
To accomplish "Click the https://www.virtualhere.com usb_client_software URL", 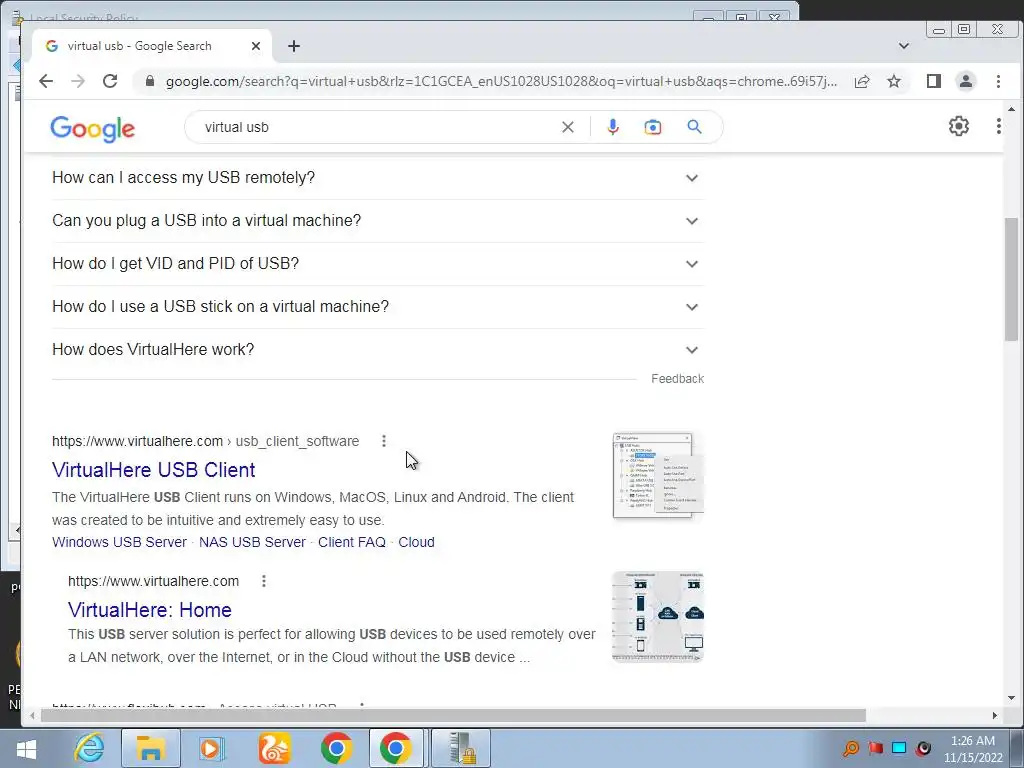I will tap(206, 441).
